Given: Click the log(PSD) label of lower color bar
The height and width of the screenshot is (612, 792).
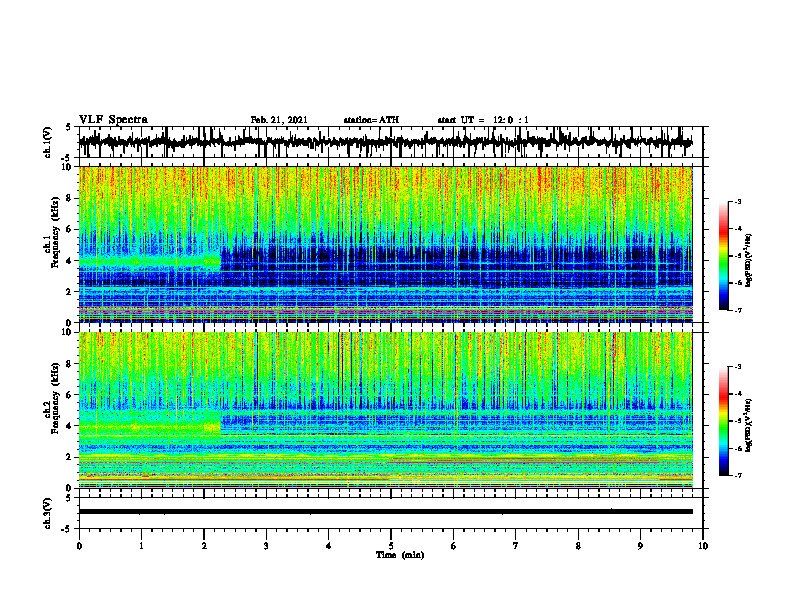Looking at the screenshot, I should (749, 425).
